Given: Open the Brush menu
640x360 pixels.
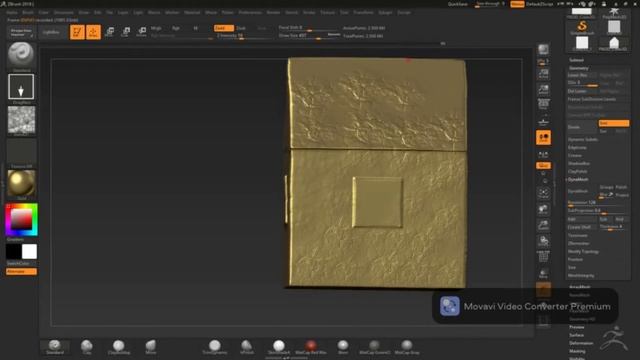Looking at the screenshot, I should tap(28, 13).
